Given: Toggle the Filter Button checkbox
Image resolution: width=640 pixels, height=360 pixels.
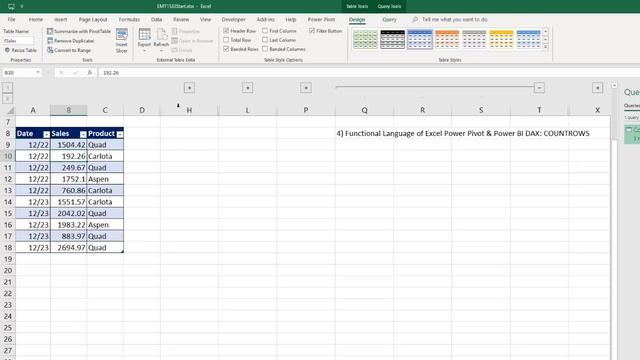Looking at the screenshot, I should tap(312, 31).
